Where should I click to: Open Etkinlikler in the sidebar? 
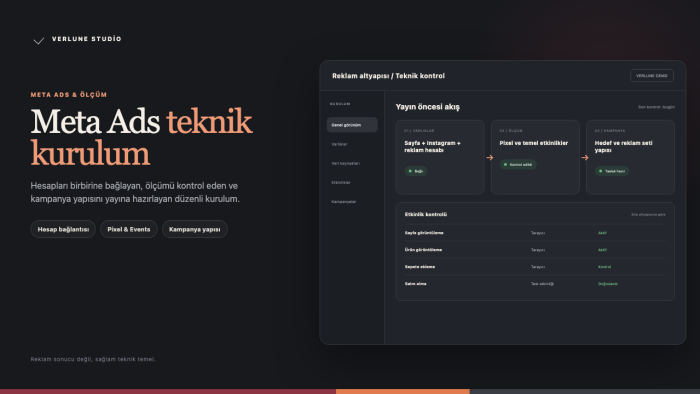click(x=341, y=182)
